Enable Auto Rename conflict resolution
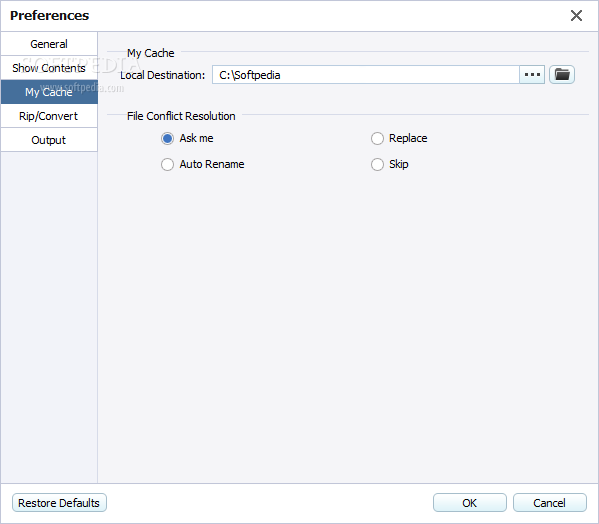 tap(167, 165)
